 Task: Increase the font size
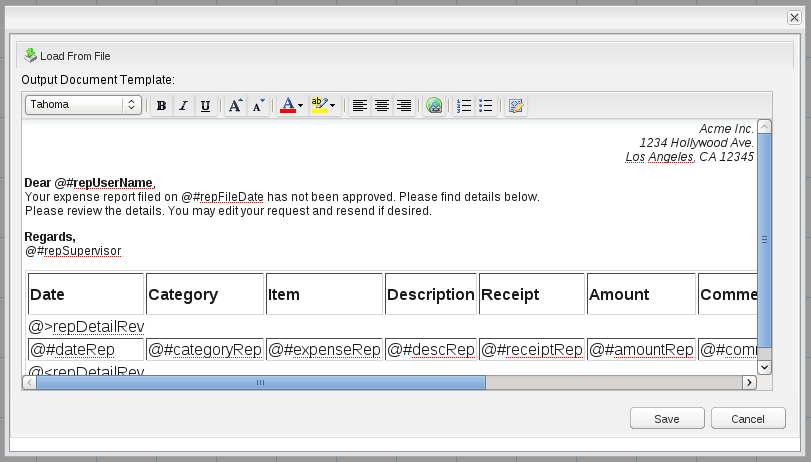click(x=234, y=105)
